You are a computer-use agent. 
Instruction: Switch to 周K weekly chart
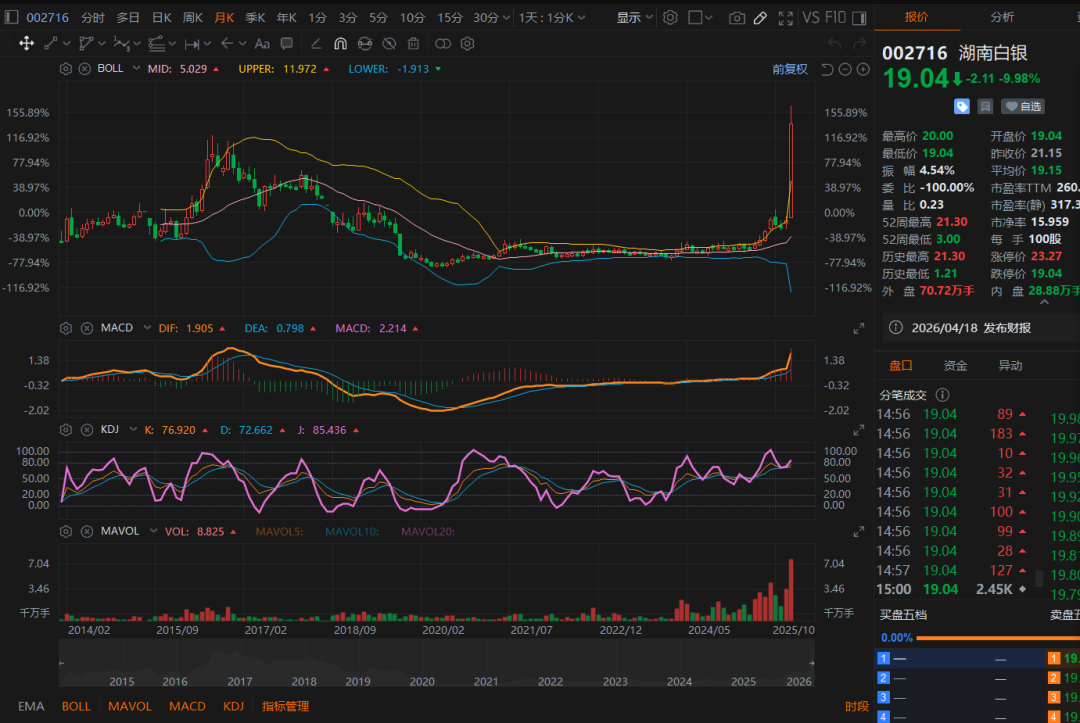[x=193, y=18]
